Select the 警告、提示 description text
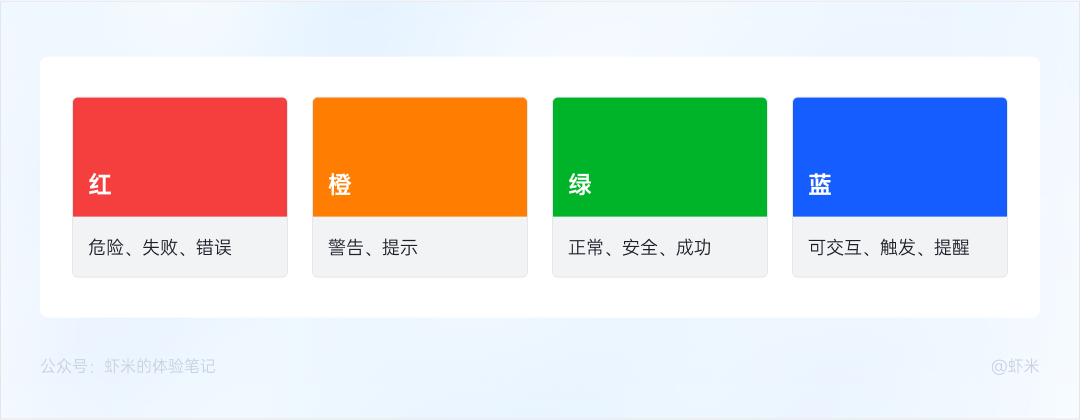This screenshot has width=1080, height=420. (x=373, y=248)
